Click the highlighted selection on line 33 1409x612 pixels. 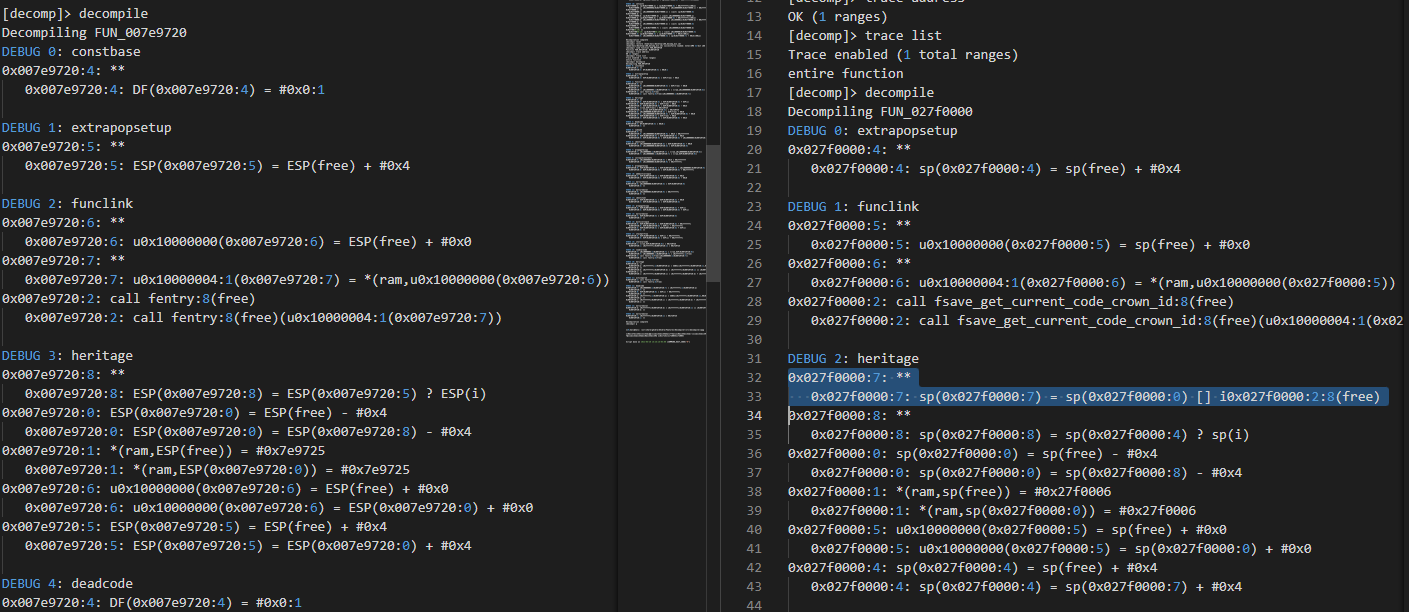[1080, 396]
